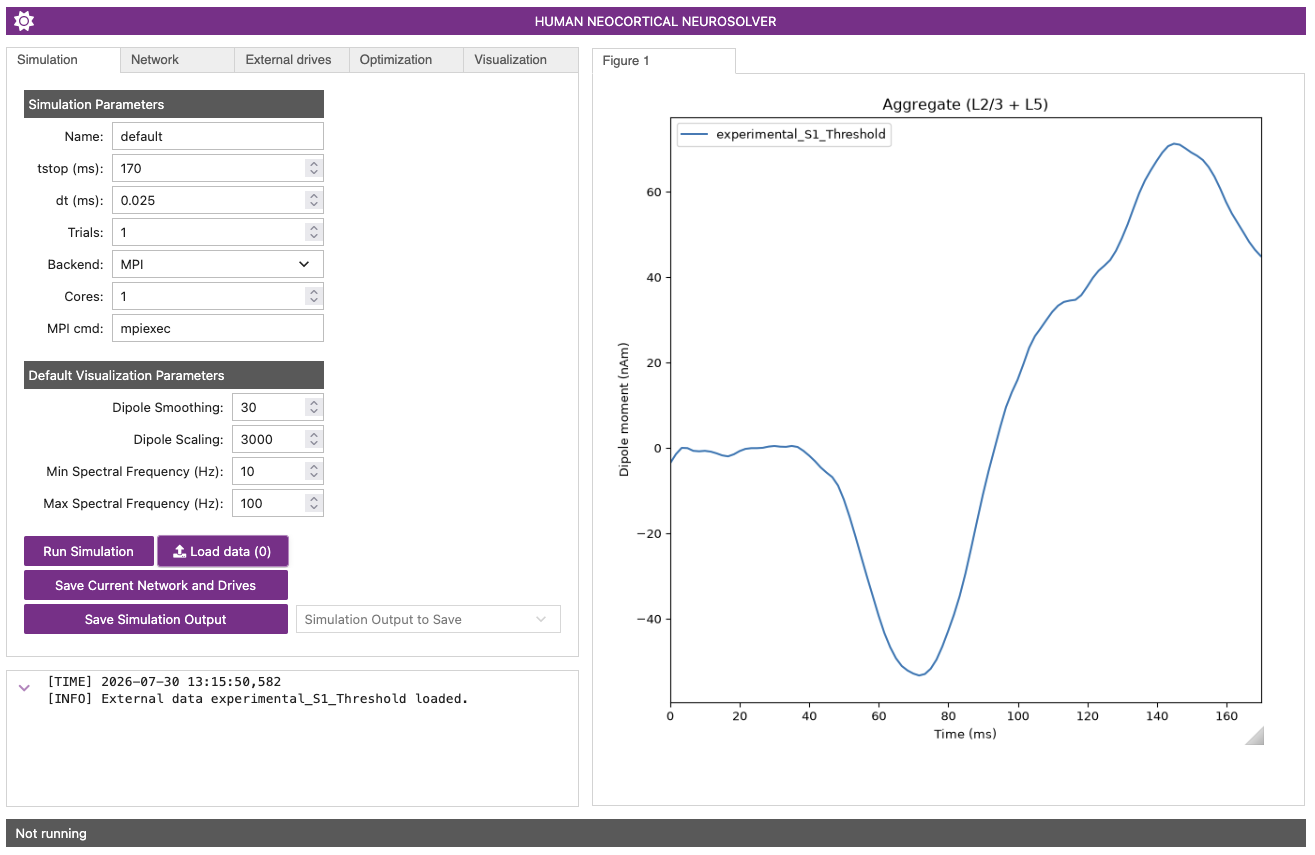Click the Save Simulation Output button
The width and height of the screenshot is (1315, 855).
(156, 619)
